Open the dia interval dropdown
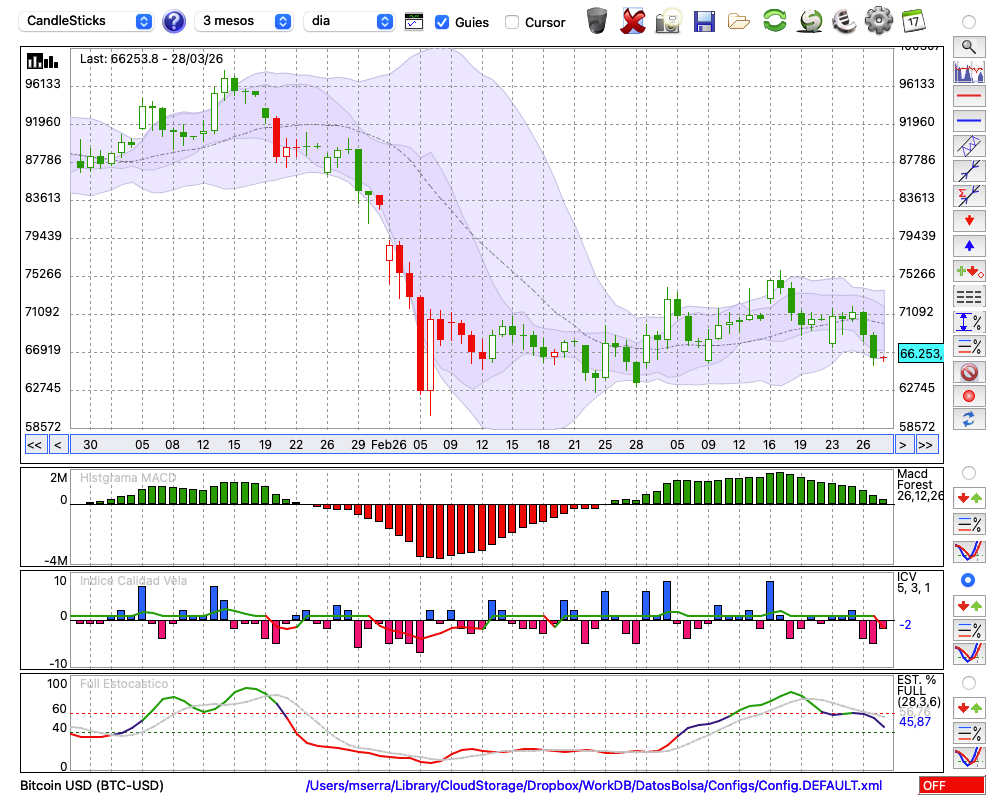 [x=350, y=21]
